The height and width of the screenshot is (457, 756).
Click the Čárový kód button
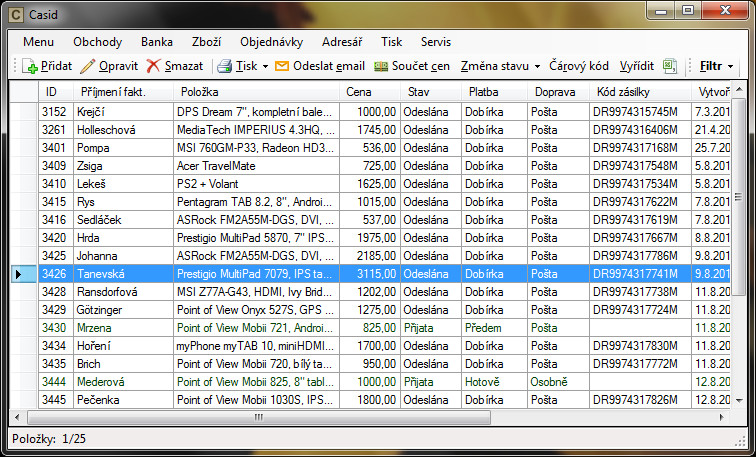(579, 66)
